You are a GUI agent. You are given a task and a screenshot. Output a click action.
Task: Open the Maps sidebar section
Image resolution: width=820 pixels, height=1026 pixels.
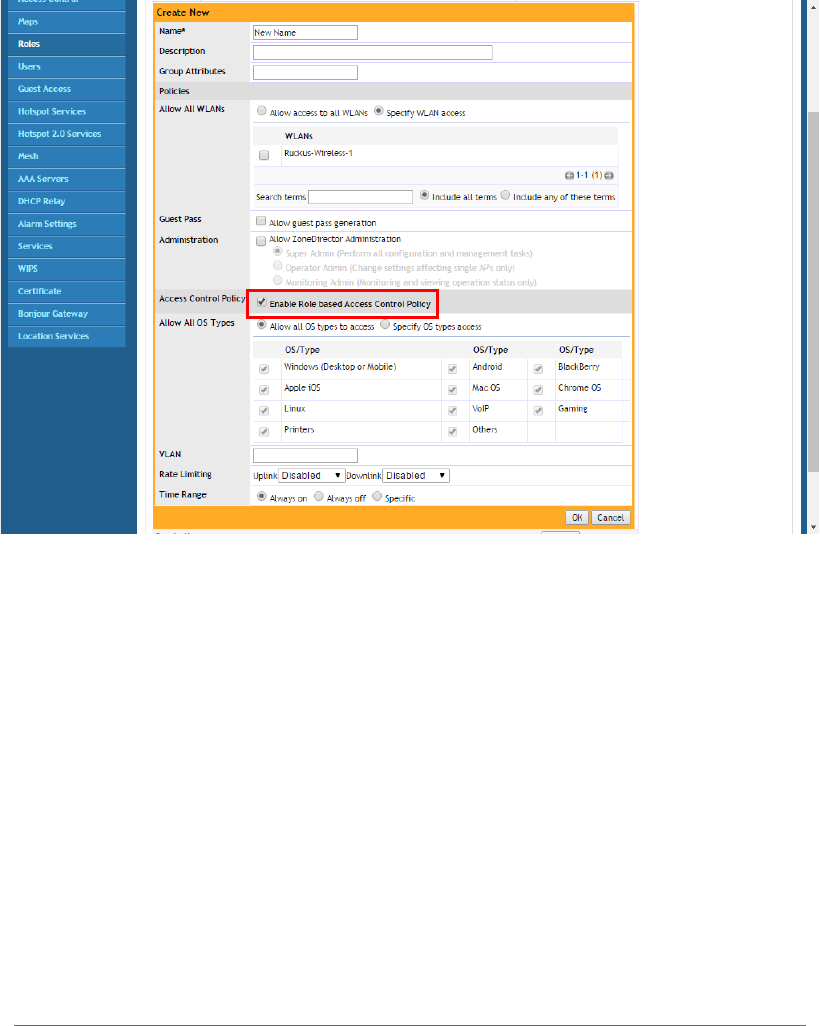66,22
